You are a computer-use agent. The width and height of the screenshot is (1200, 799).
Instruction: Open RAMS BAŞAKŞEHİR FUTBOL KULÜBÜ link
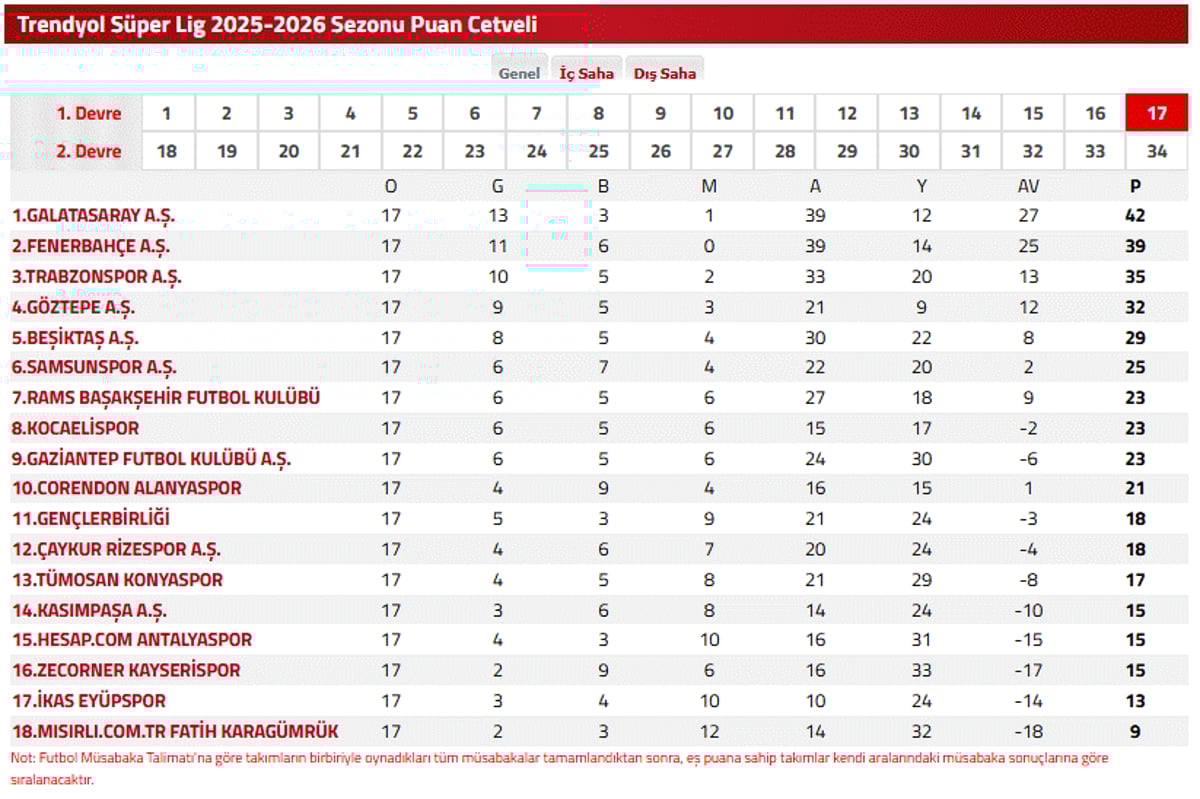(x=166, y=397)
